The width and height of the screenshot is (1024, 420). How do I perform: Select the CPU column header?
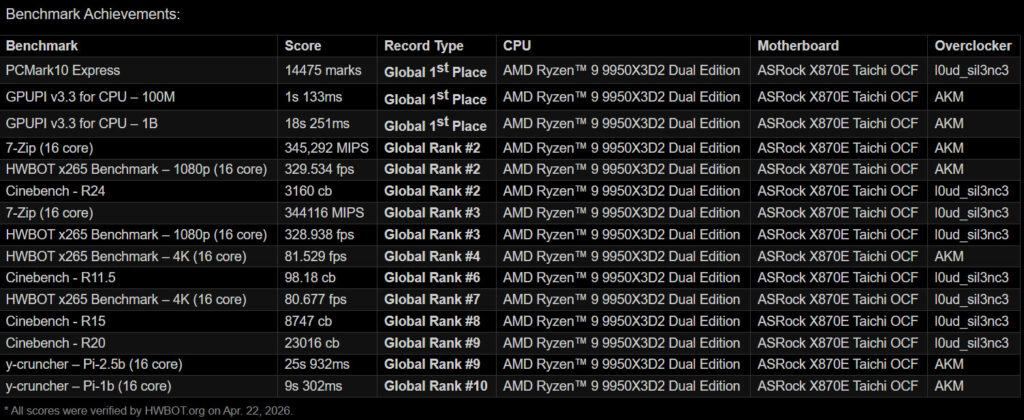(517, 46)
